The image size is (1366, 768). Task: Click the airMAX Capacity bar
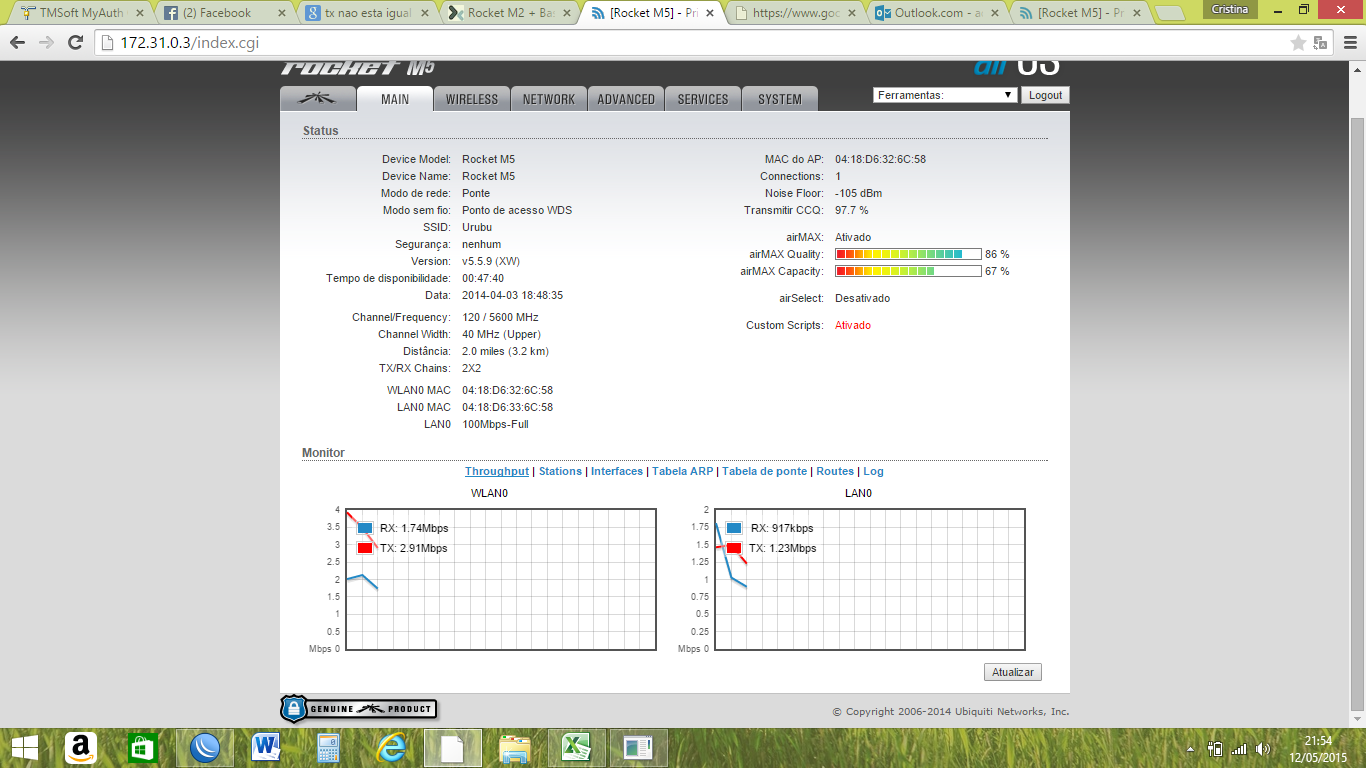coord(908,271)
